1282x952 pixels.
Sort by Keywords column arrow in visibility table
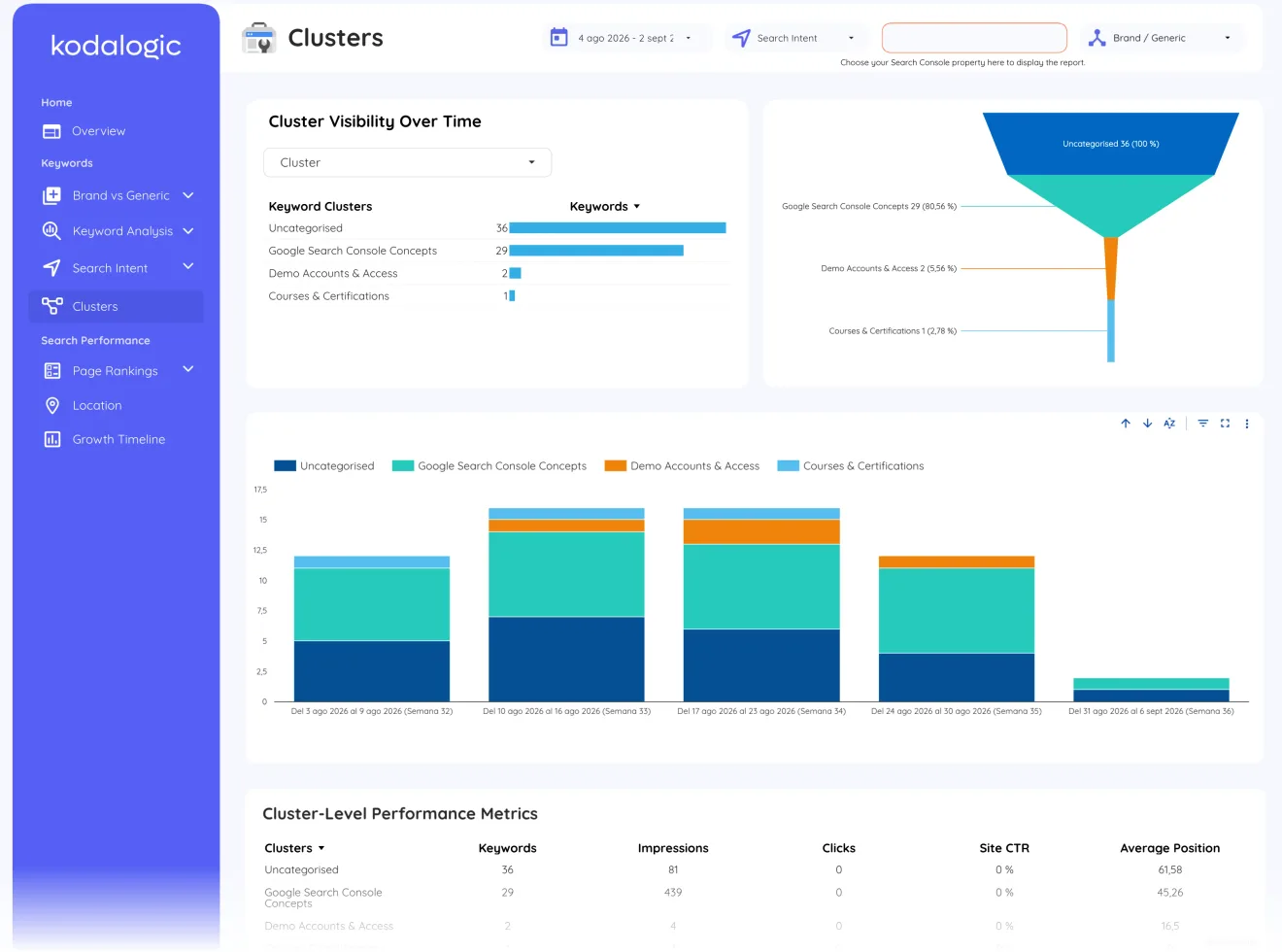pyautogui.click(x=637, y=207)
